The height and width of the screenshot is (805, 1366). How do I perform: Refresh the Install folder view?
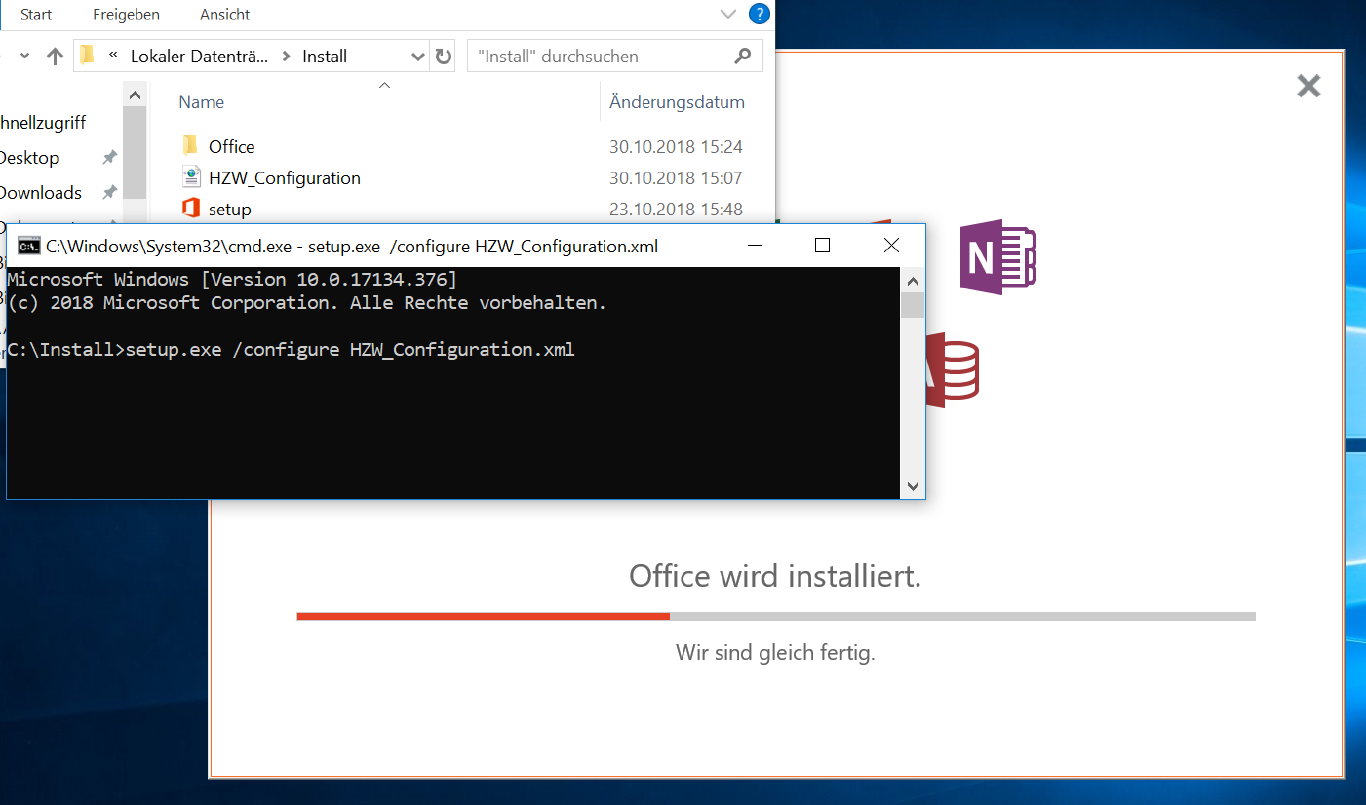point(444,57)
